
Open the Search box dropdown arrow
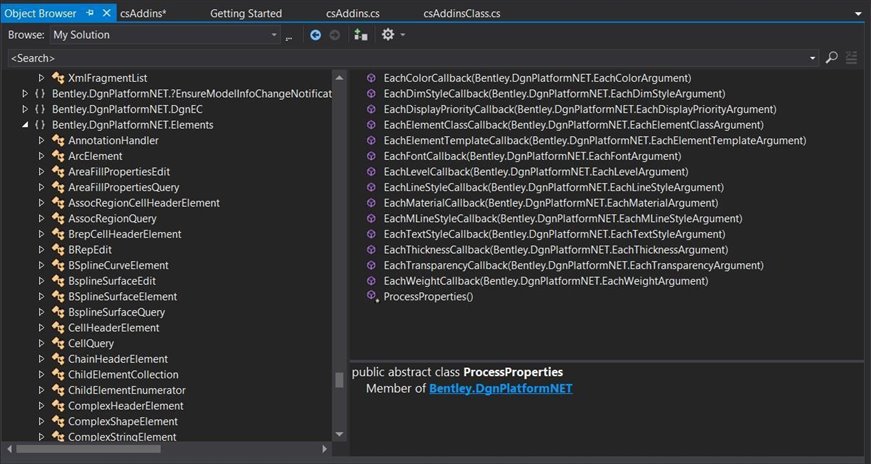(812, 58)
